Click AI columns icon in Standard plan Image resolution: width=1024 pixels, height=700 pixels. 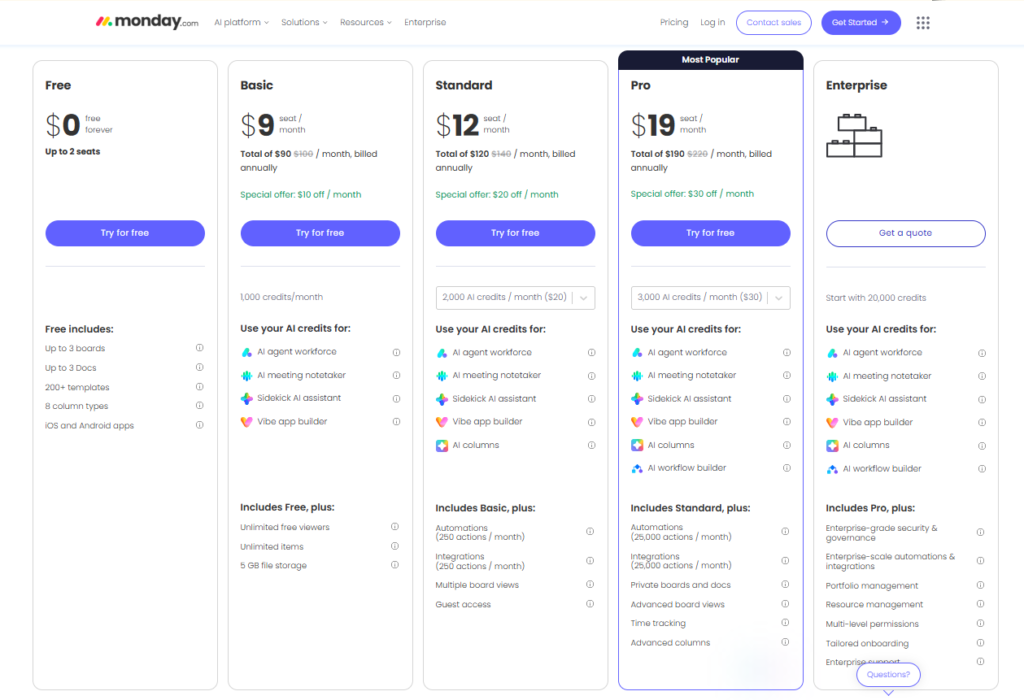(441, 445)
